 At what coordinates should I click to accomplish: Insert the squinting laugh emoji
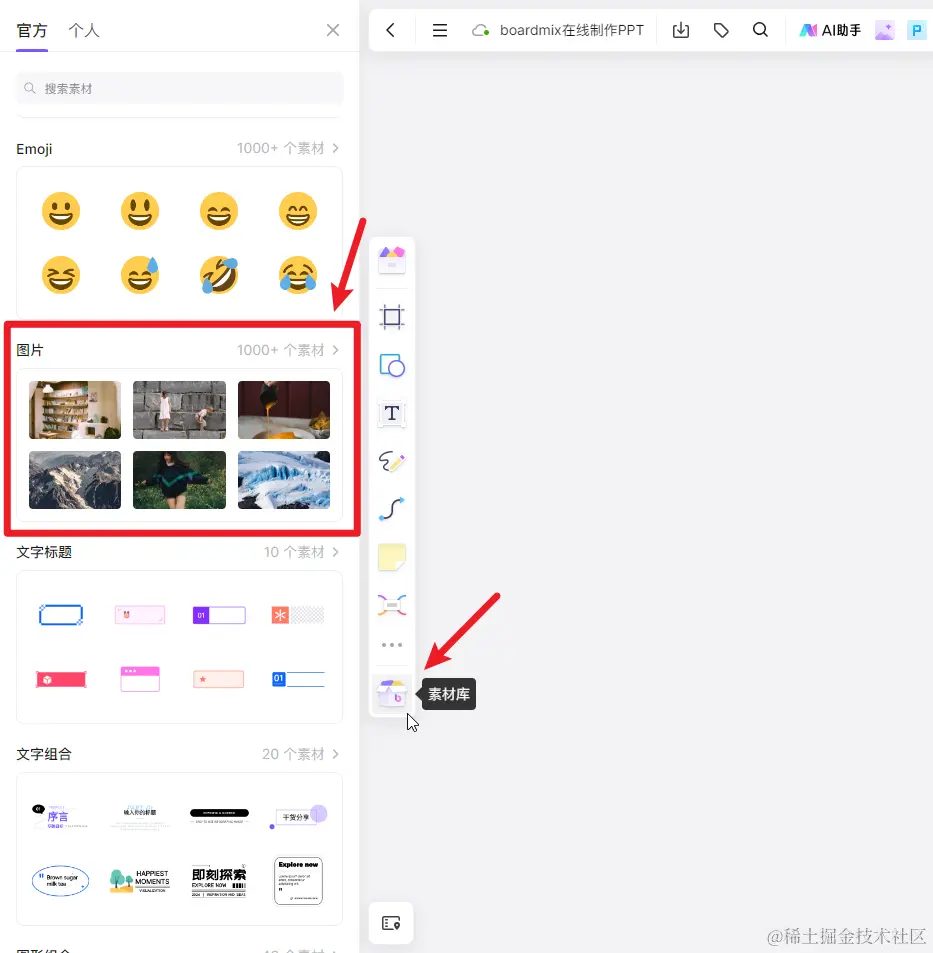point(61,275)
